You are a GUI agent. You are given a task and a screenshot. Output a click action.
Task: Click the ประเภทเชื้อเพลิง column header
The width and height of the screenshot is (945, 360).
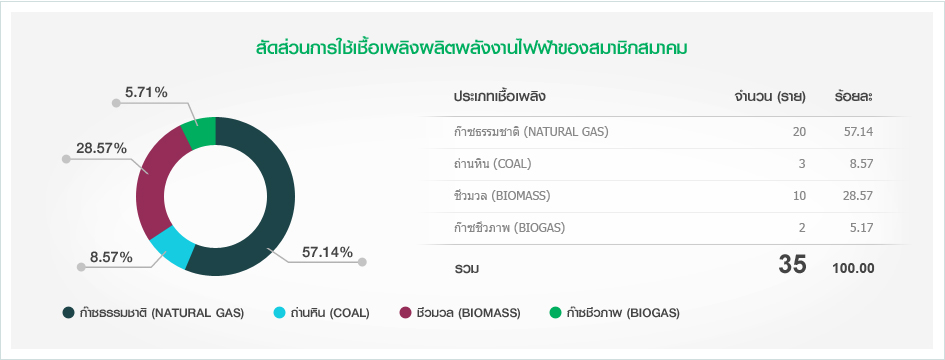coord(500,96)
